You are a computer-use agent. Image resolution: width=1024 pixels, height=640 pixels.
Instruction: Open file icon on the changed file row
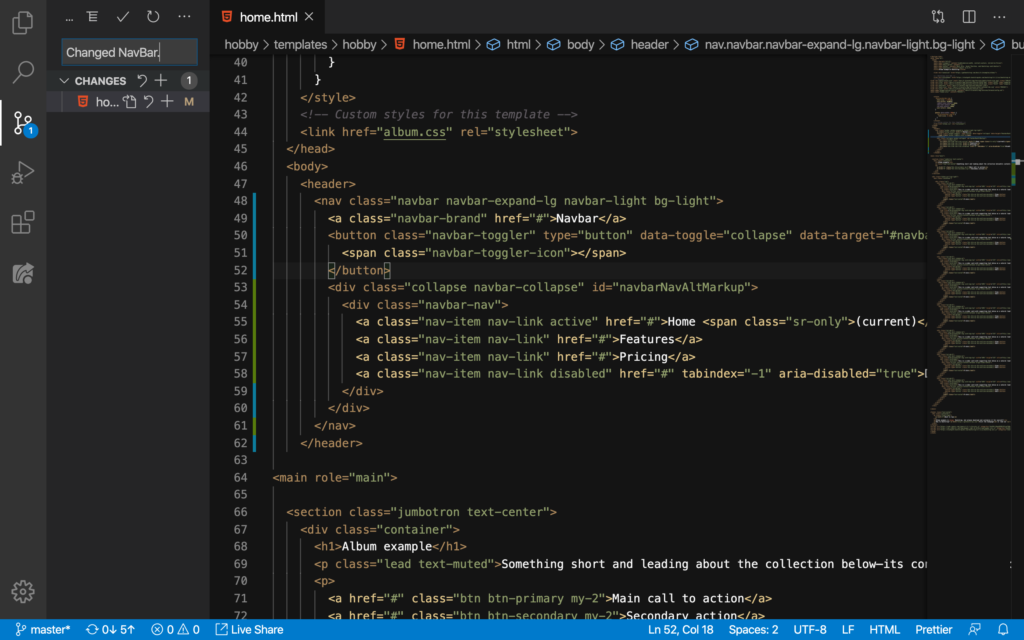pos(130,102)
